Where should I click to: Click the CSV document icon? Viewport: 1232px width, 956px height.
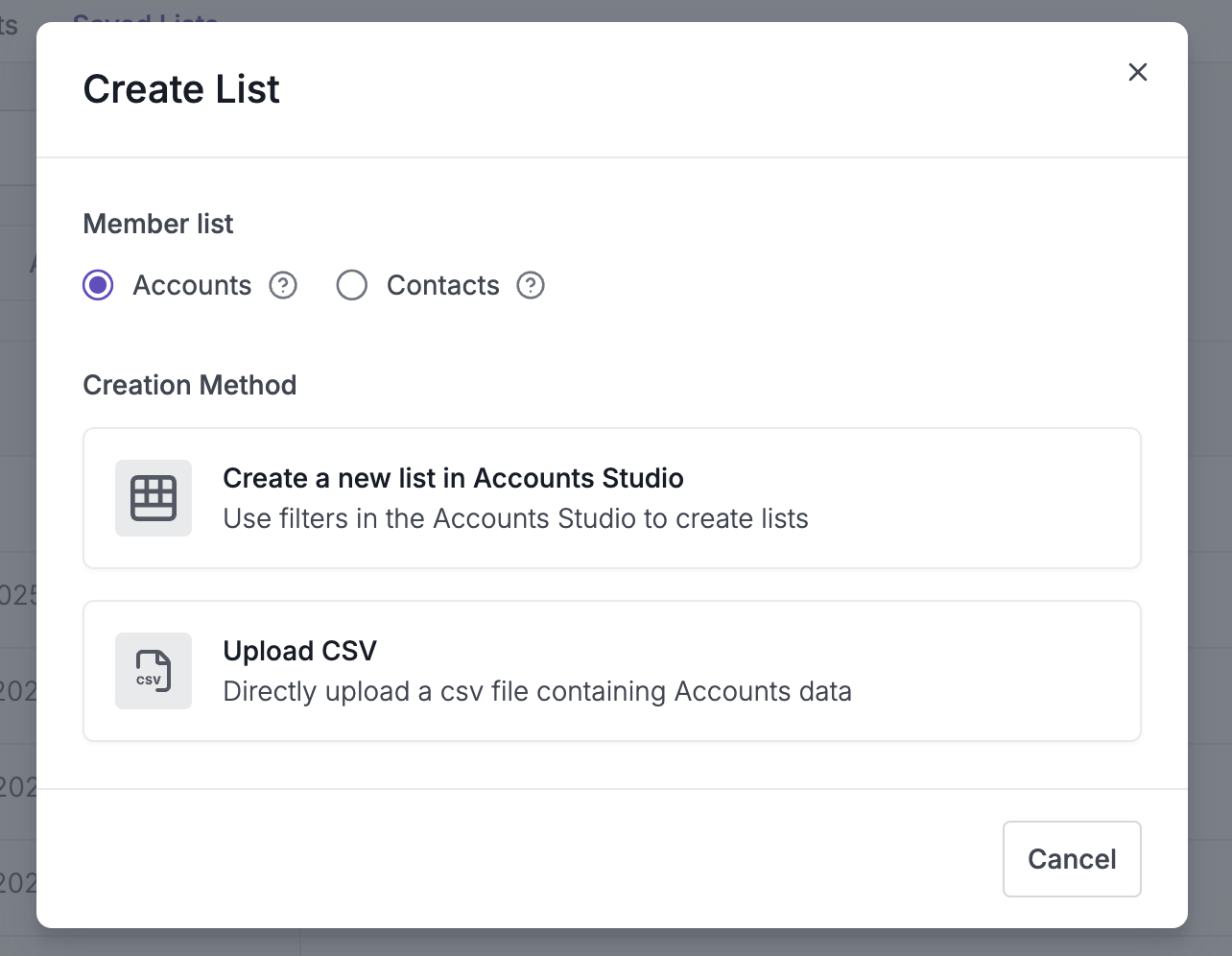154,671
